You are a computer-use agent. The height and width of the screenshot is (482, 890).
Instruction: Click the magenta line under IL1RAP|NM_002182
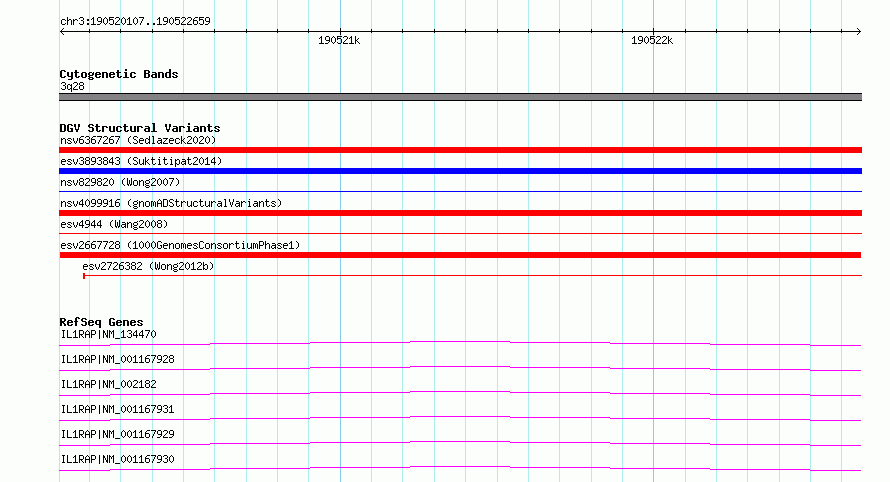(460, 393)
